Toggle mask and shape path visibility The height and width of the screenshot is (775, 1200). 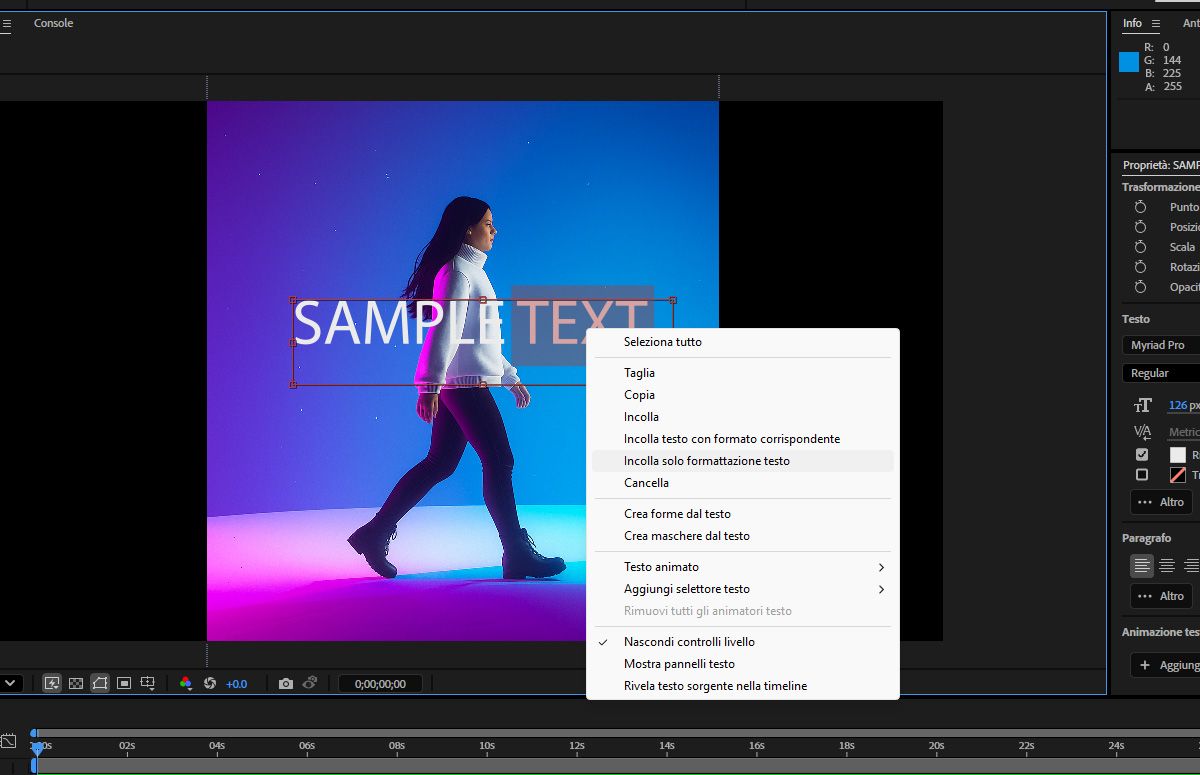click(100, 684)
